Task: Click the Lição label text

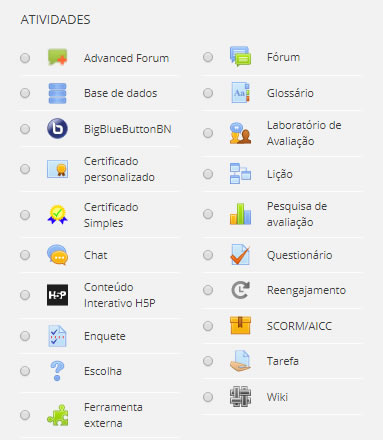Action: (280, 174)
